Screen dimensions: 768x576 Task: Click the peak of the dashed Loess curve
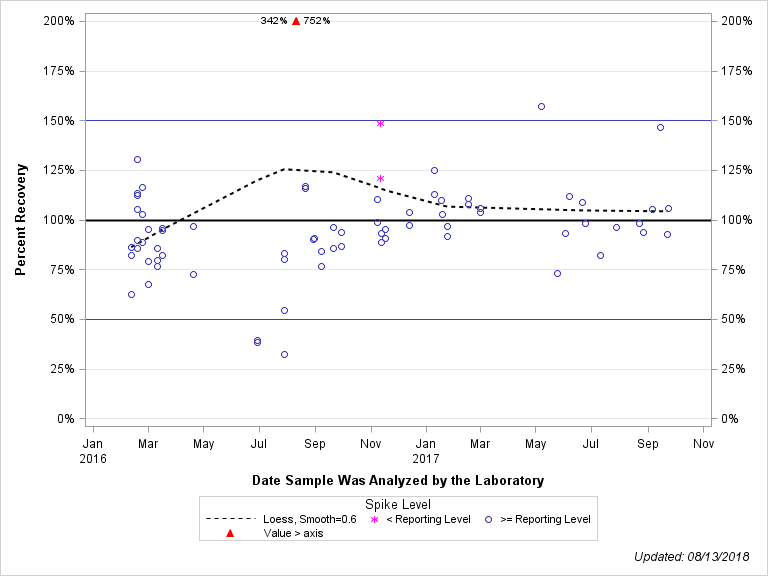[x=286, y=169]
